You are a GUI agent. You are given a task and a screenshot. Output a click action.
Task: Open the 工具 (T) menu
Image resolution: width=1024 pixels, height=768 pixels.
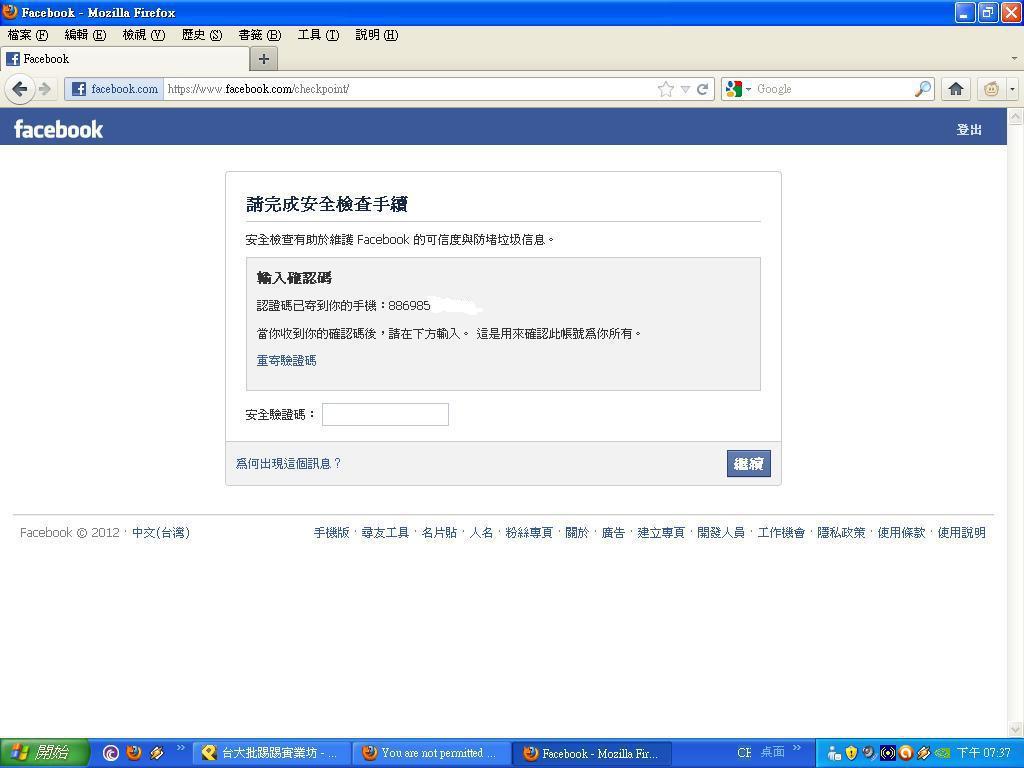coord(318,35)
